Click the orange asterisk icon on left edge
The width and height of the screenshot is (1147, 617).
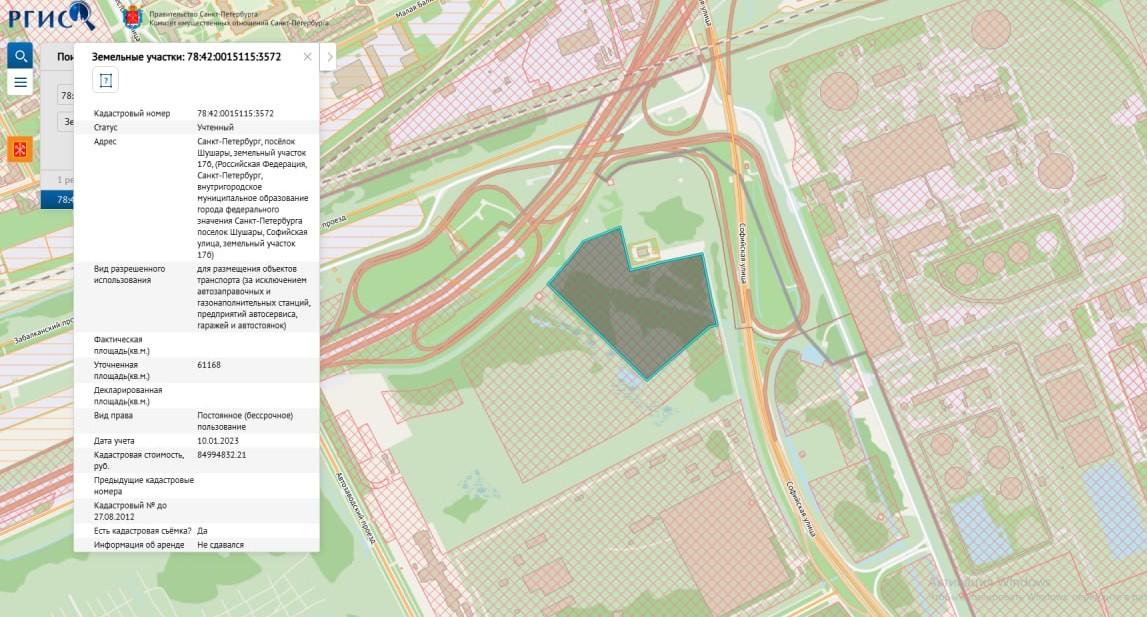pos(20,150)
